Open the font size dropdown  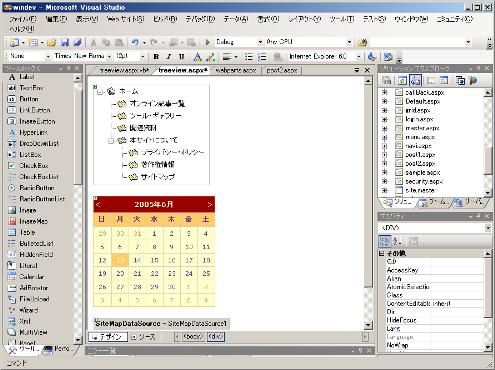pos(143,57)
